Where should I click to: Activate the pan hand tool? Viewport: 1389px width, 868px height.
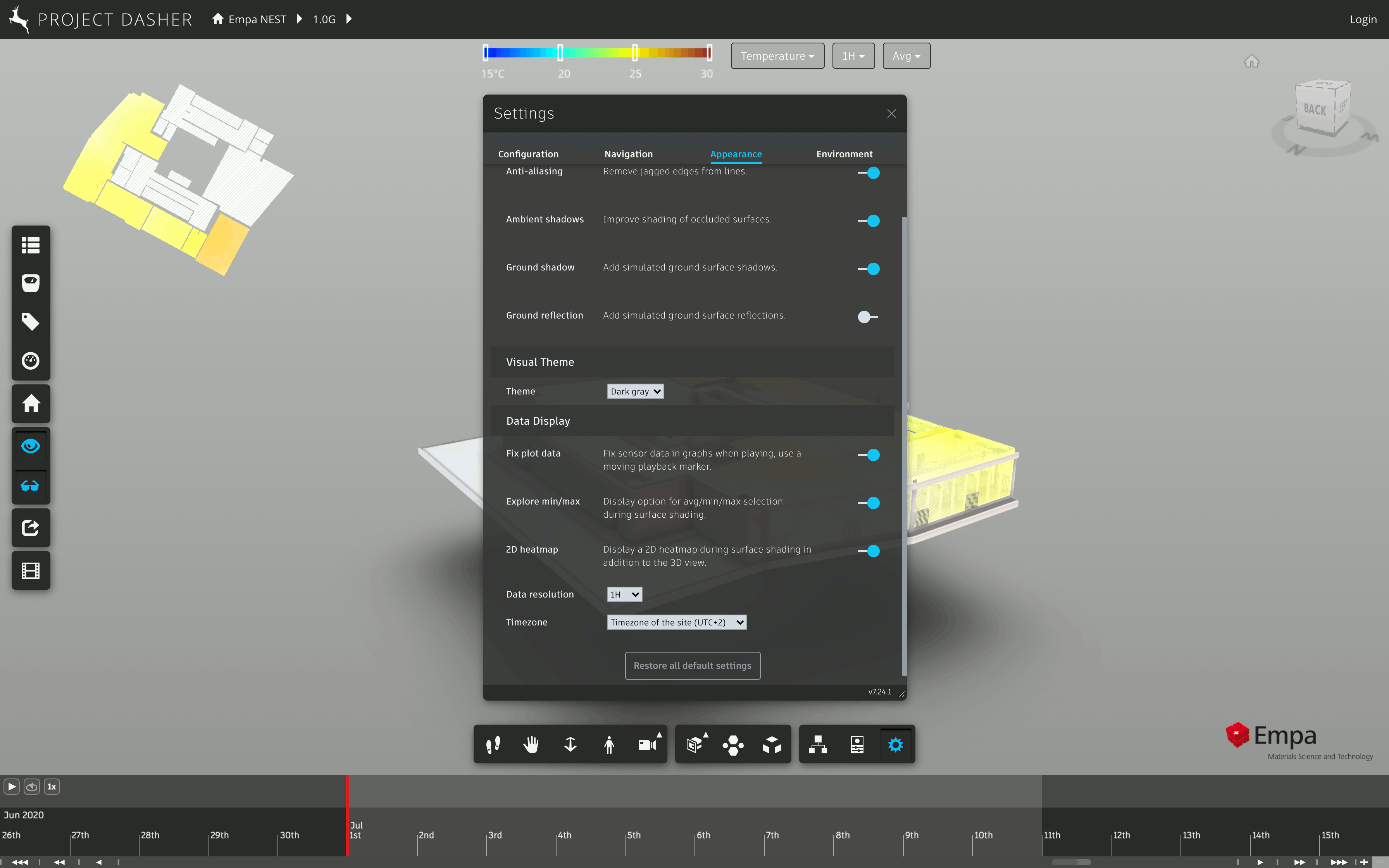pos(531,744)
